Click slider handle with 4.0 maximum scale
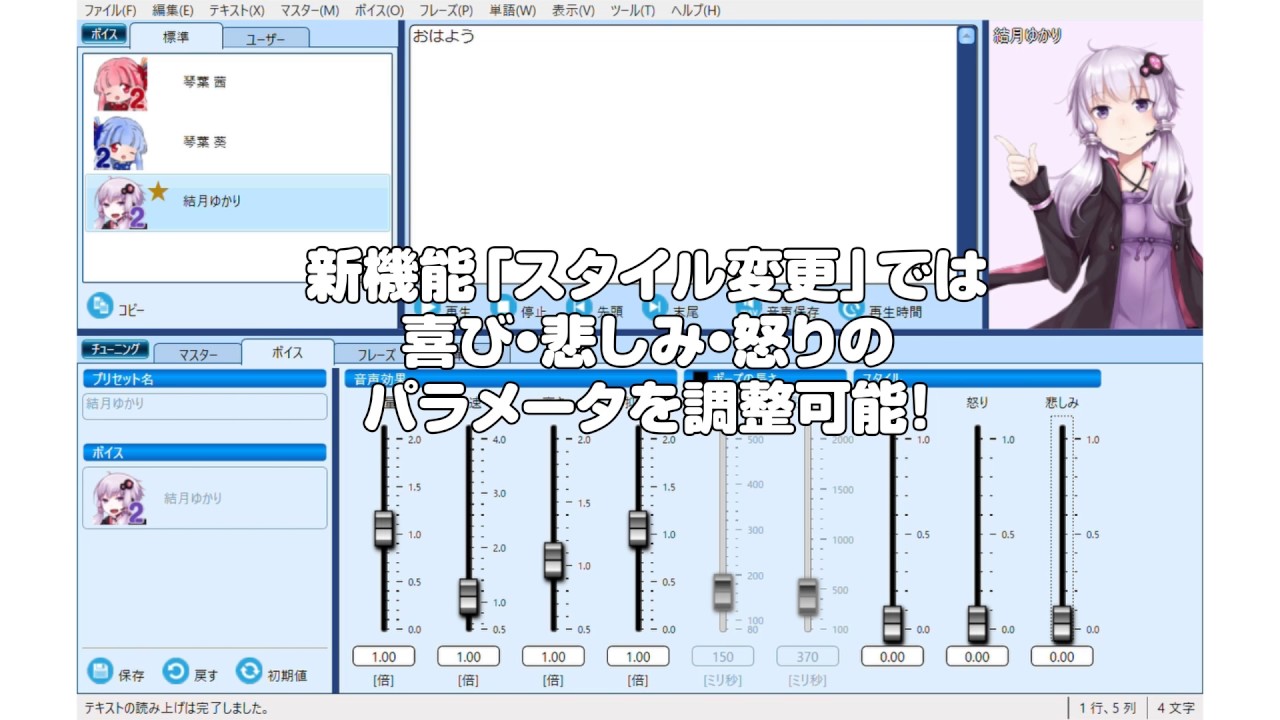The width and height of the screenshot is (1280, 720). point(469,596)
